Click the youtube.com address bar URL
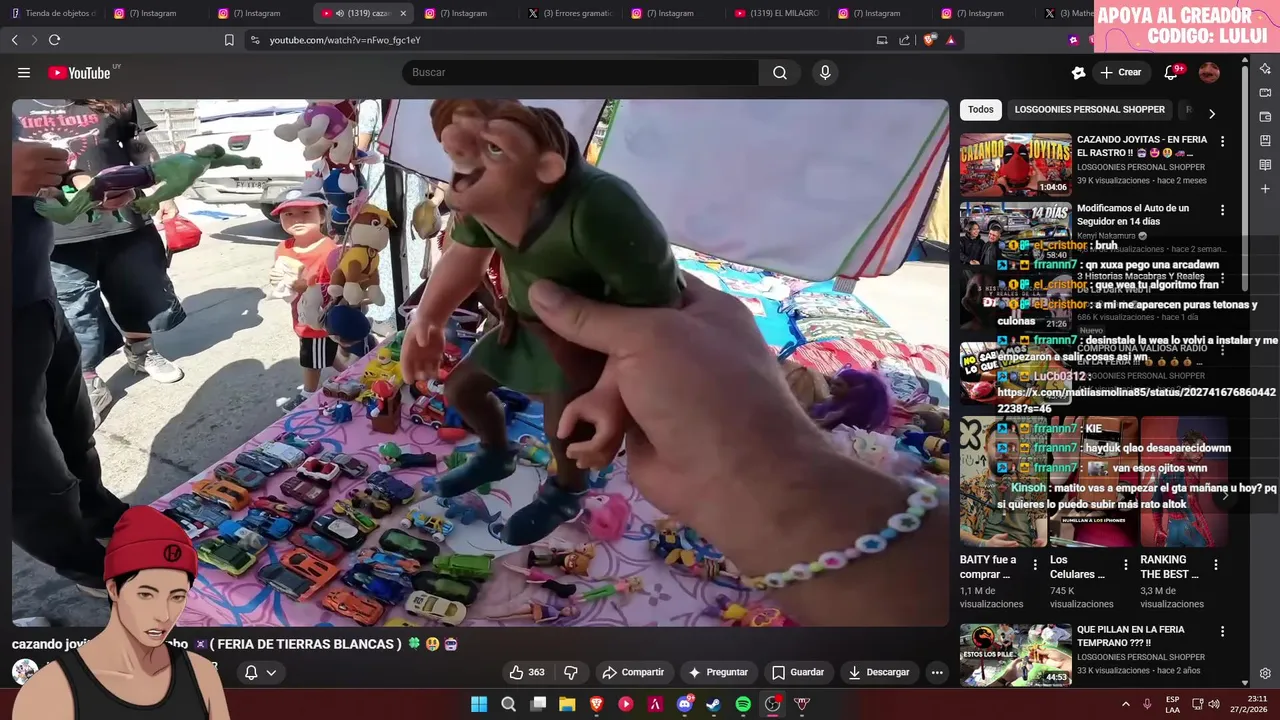 [x=345, y=40]
